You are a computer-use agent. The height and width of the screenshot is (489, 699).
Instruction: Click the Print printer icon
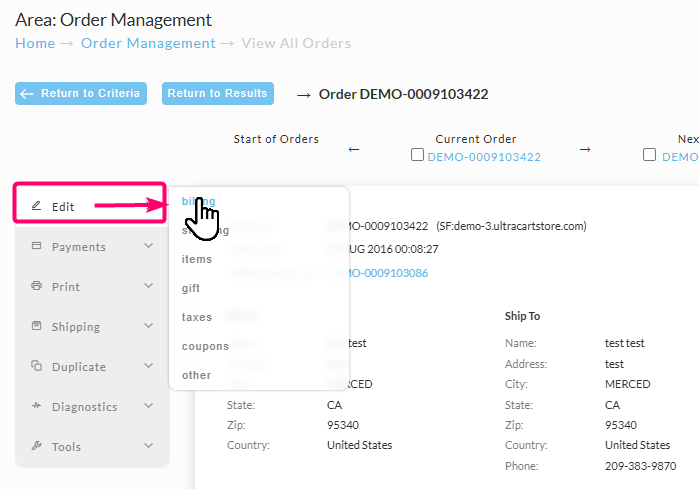click(37, 286)
